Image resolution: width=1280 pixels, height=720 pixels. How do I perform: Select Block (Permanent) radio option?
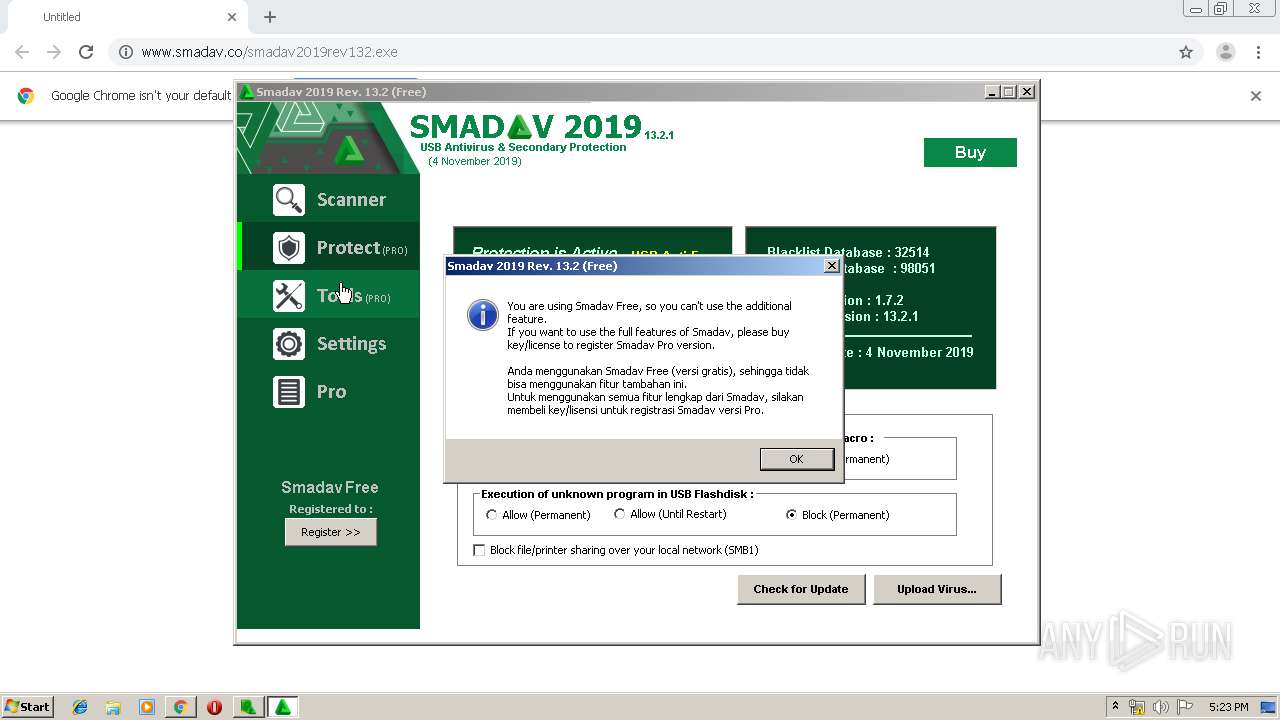coord(792,515)
